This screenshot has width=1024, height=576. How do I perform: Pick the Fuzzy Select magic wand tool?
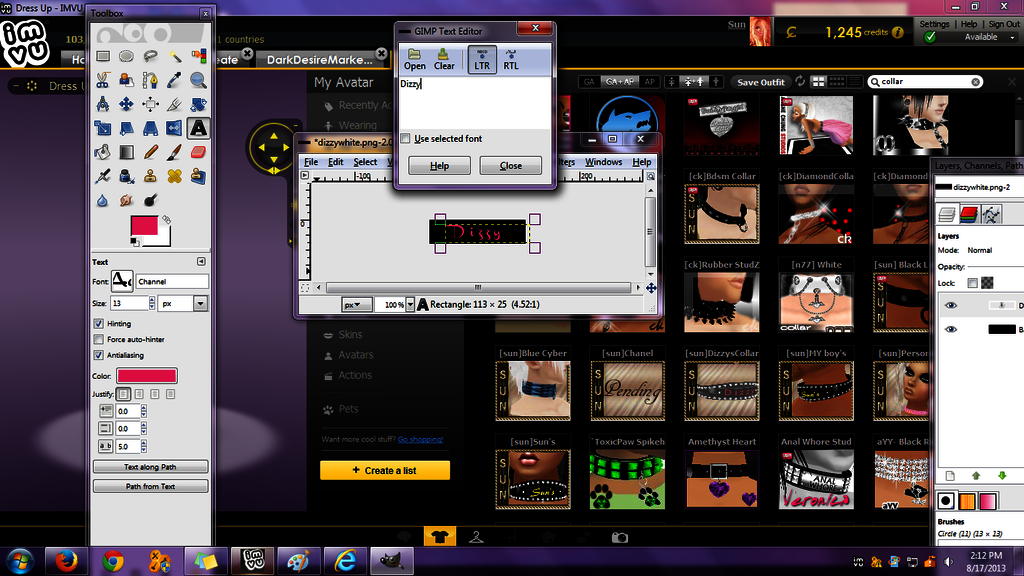point(174,56)
